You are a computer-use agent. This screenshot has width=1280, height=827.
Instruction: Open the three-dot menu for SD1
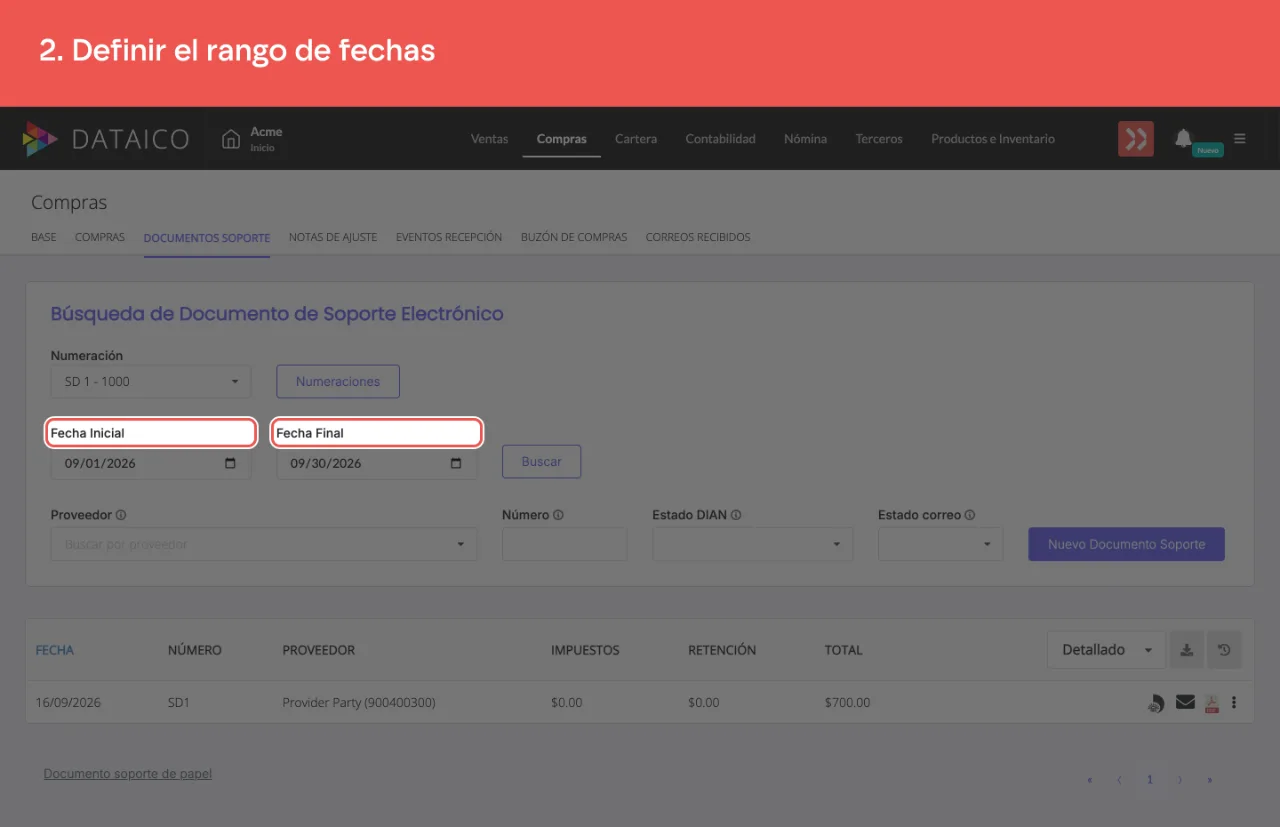click(x=1234, y=702)
